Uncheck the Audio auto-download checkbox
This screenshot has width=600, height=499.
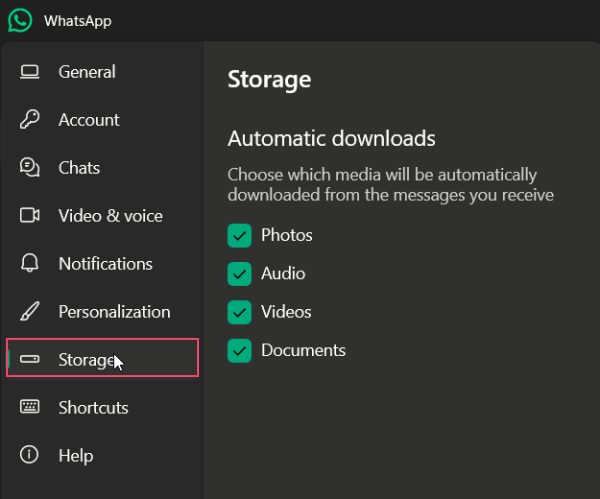point(240,274)
